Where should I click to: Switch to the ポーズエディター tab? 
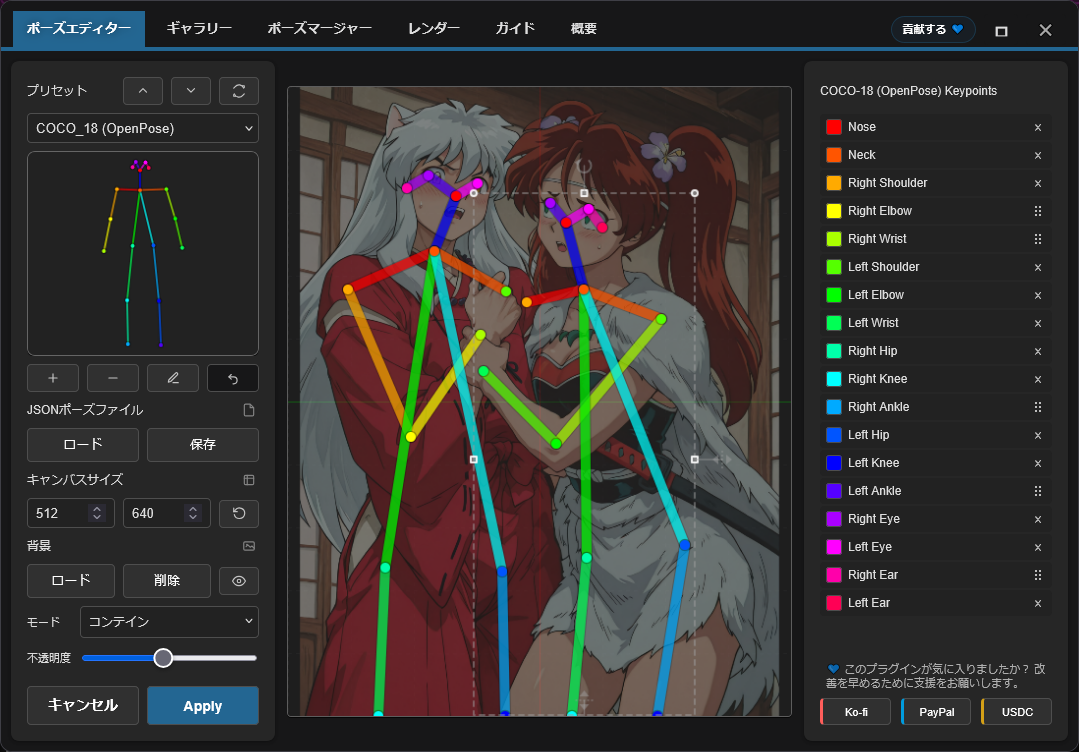click(78, 28)
